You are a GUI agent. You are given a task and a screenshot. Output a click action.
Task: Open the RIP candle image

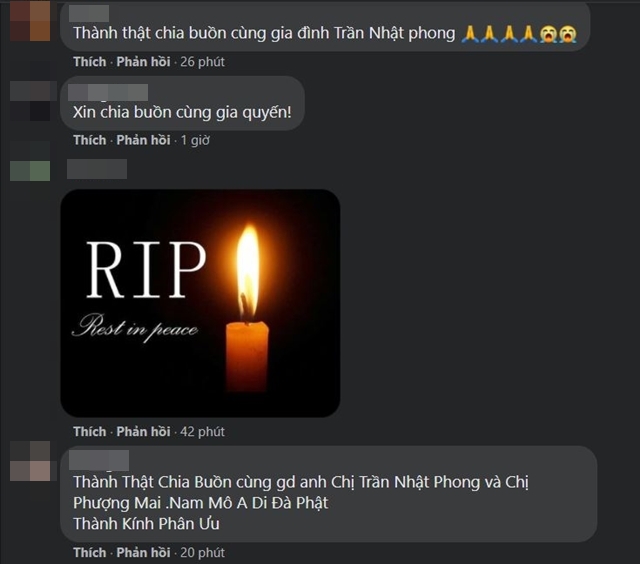[200, 303]
